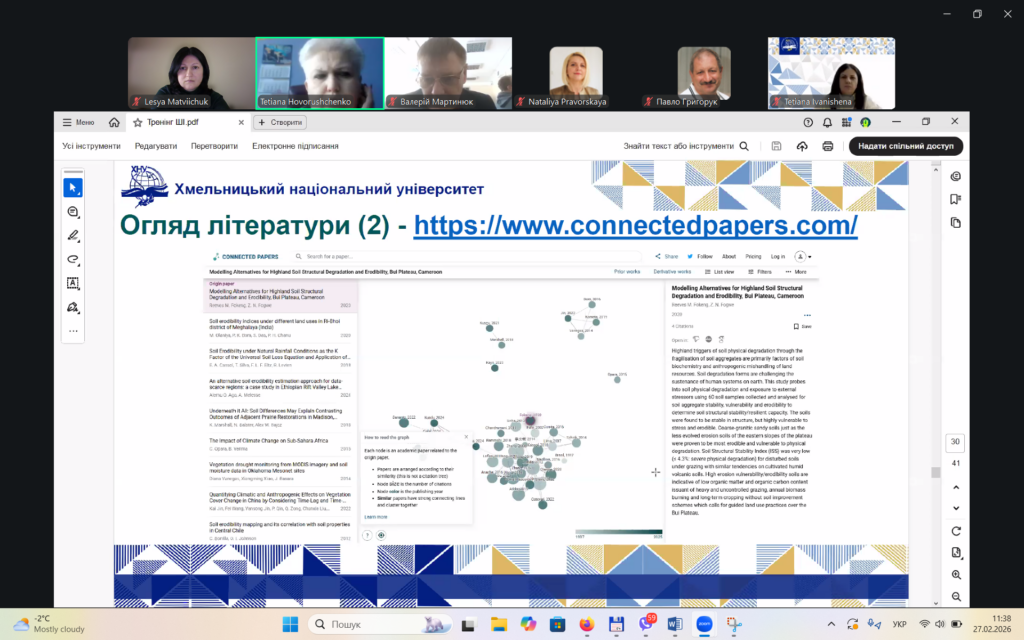Open the Acrobat home screen
Viewport: 1024px width, 640px height.
(x=114, y=122)
